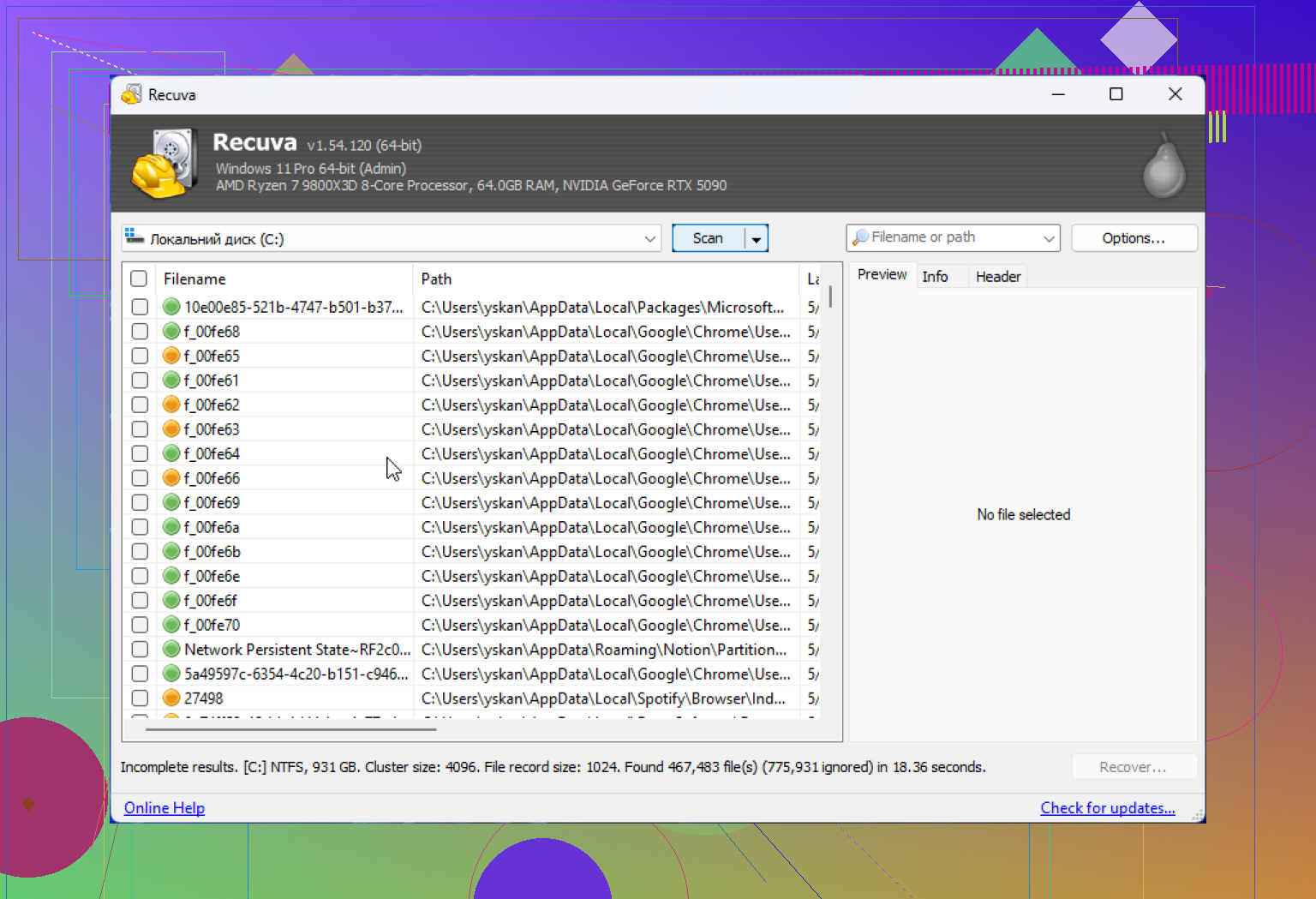1316x899 pixels.
Task: Click the drive icon in drive selector
Action: 135,237
